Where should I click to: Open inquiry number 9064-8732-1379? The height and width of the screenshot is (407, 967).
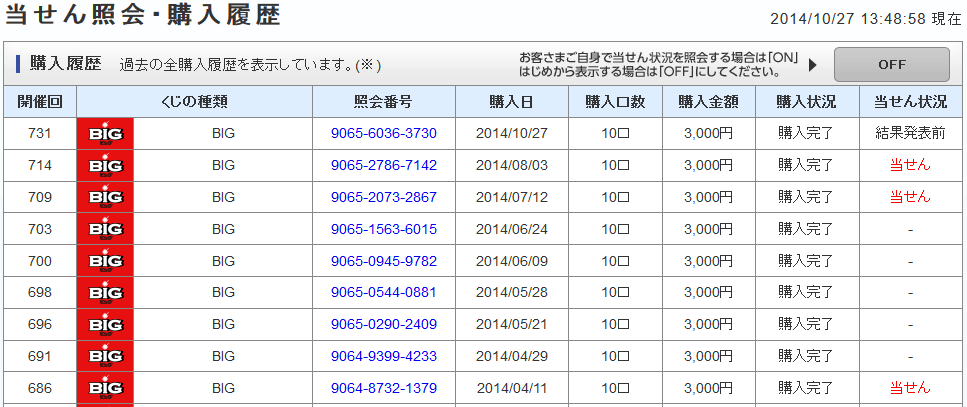pos(384,388)
